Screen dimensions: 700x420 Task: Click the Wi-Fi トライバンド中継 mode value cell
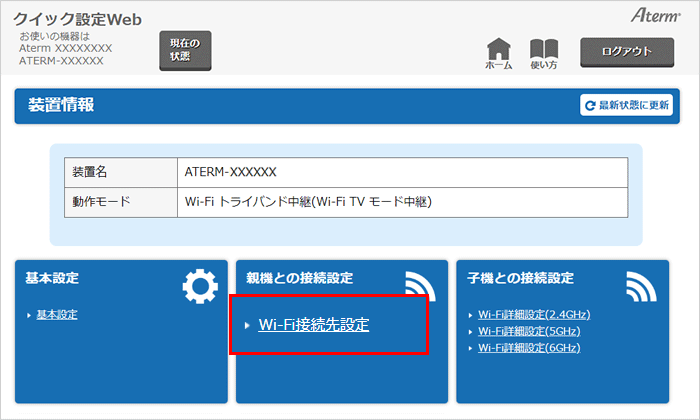coord(308,202)
